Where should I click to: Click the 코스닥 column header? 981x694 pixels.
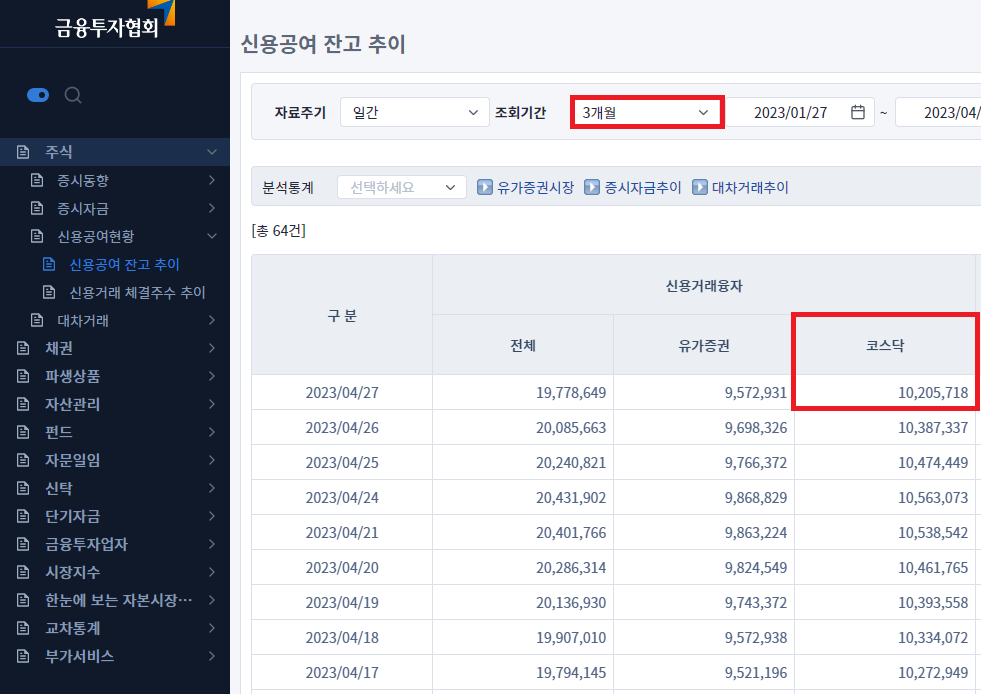[885, 345]
